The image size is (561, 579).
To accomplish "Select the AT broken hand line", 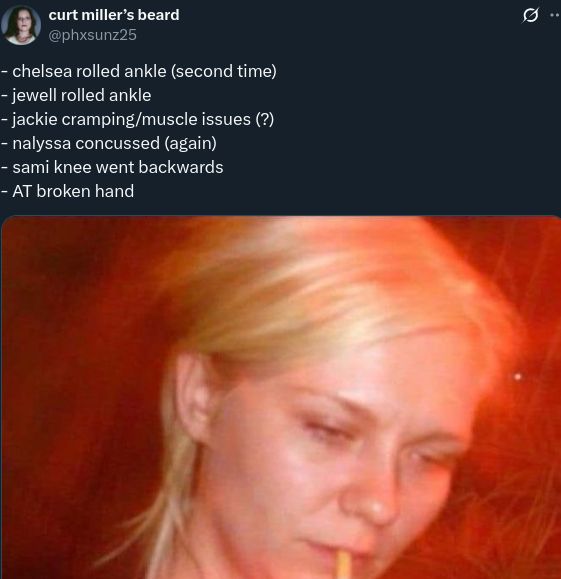I will 68,191.
